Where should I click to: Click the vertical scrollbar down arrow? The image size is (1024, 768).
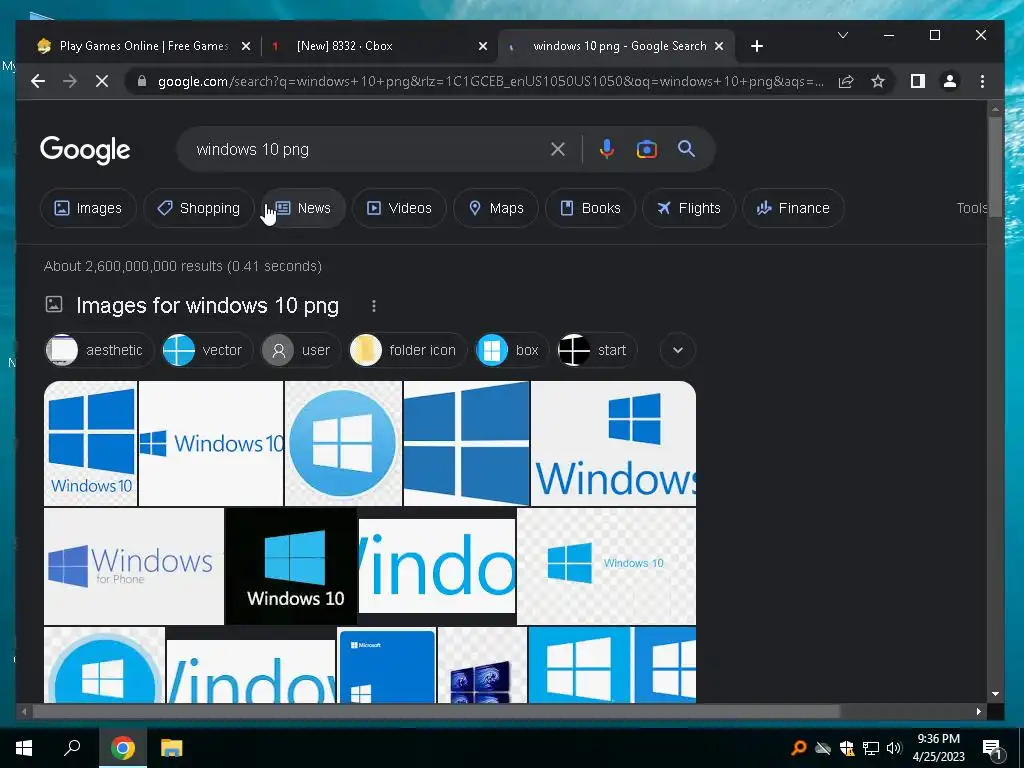pyautogui.click(x=995, y=694)
